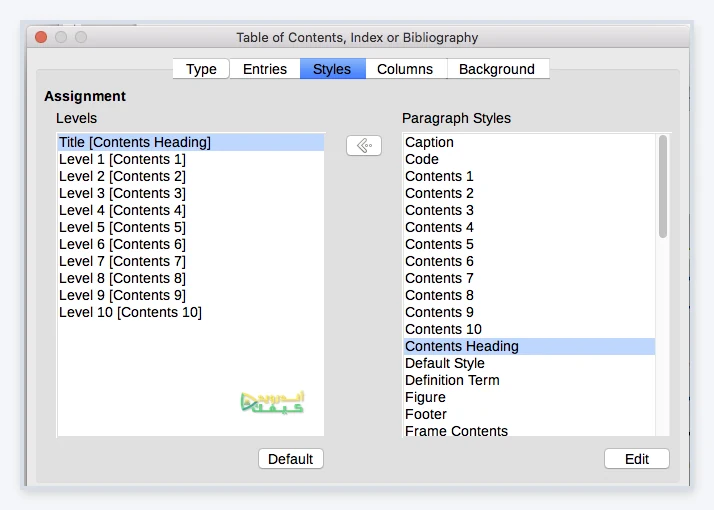This screenshot has width=714, height=510.
Task: Select Figure in Paragraph Styles list
Action: click(x=529, y=398)
